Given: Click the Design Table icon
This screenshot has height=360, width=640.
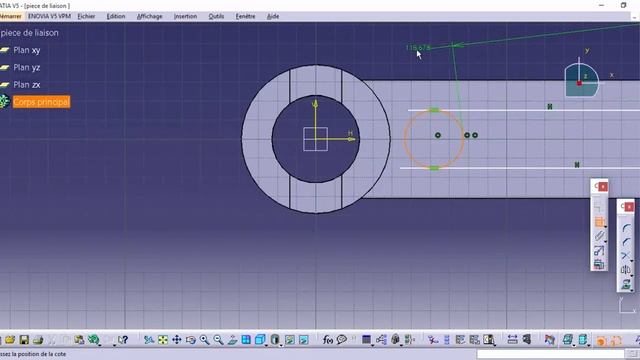Looking at the screenshot, I should click(367, 340).
